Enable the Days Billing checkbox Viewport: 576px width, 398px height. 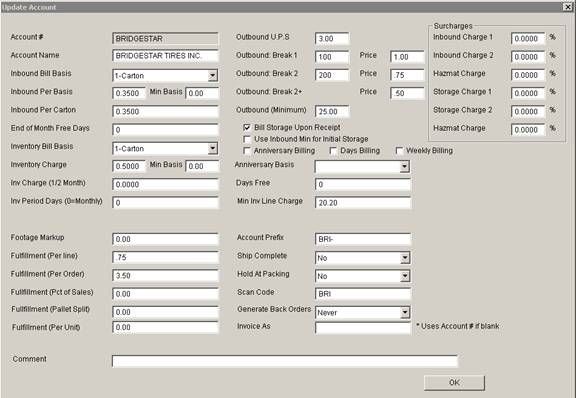tap(333, 151)
